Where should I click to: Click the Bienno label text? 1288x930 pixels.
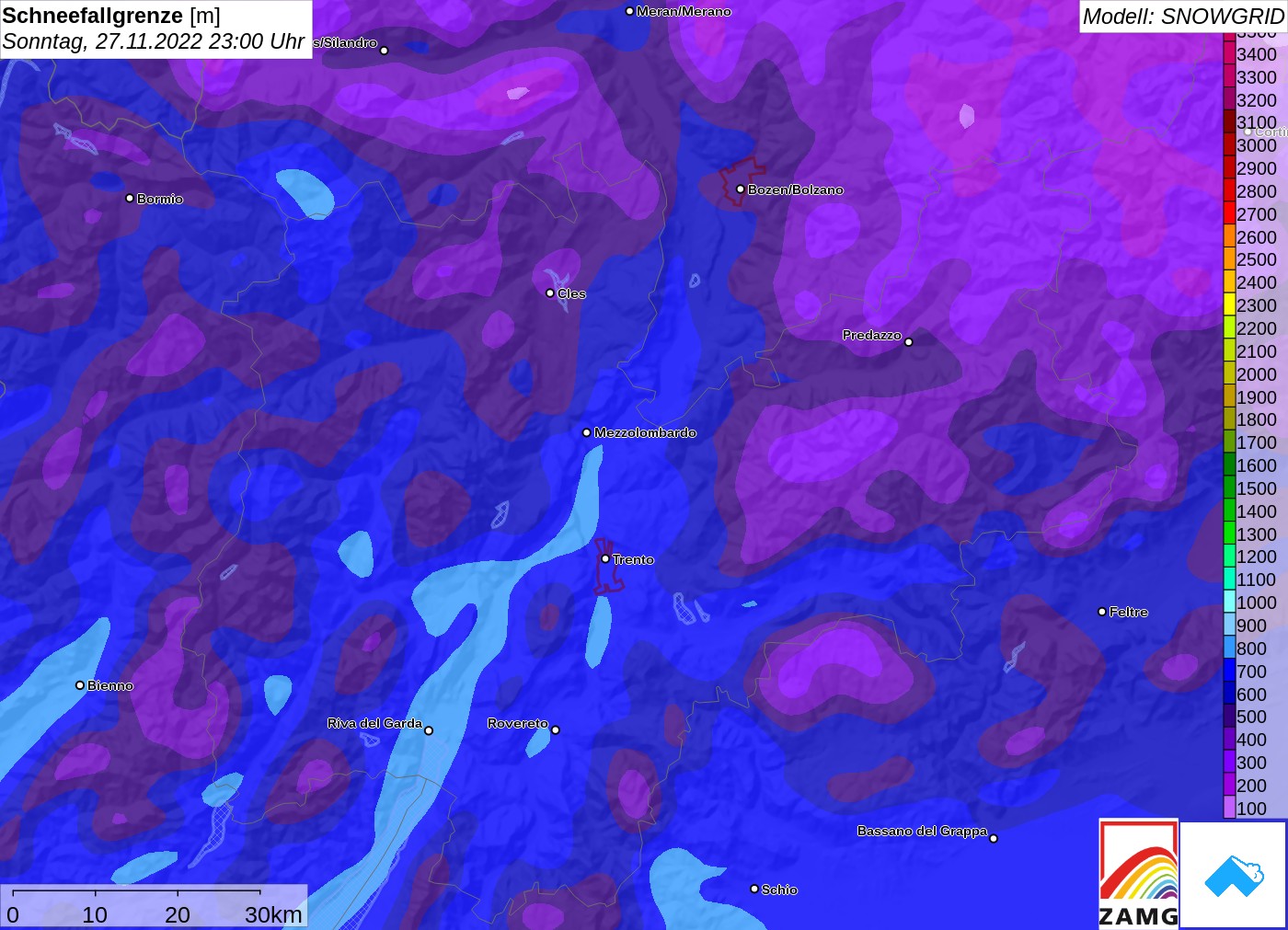click(110, 685)
